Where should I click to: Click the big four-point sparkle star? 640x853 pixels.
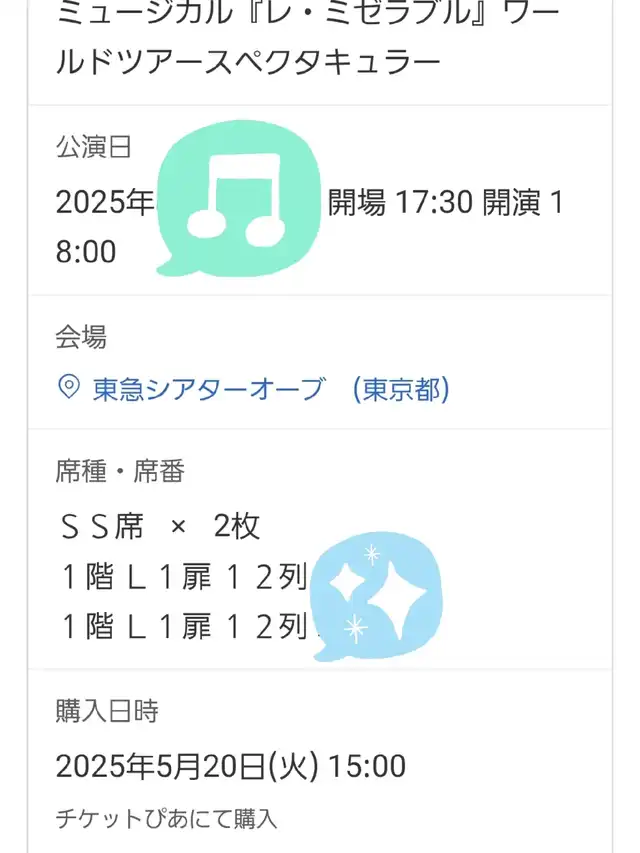coord(397,599)
